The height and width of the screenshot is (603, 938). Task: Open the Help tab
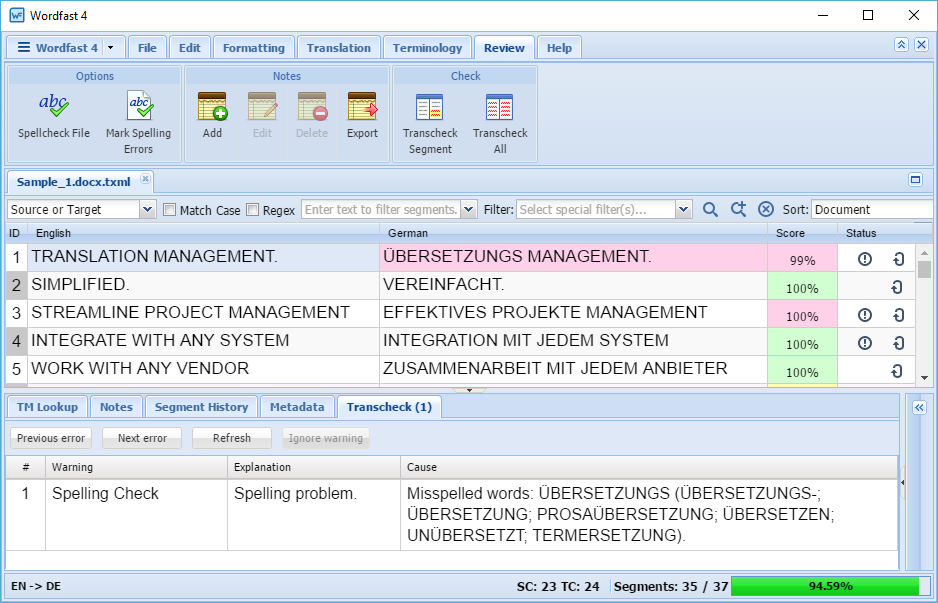pos(559,48)
